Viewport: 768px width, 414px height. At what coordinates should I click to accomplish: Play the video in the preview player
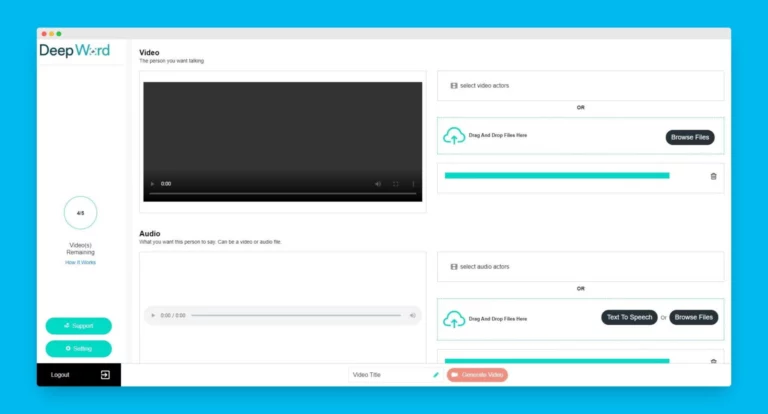(152, 184)
